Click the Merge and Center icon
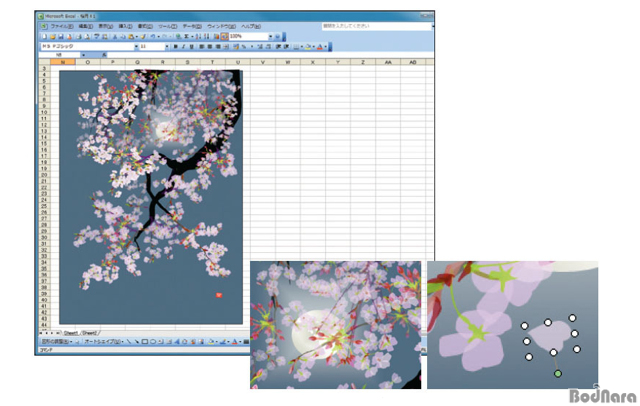The image size is (640, 406). tap(226, 47)
